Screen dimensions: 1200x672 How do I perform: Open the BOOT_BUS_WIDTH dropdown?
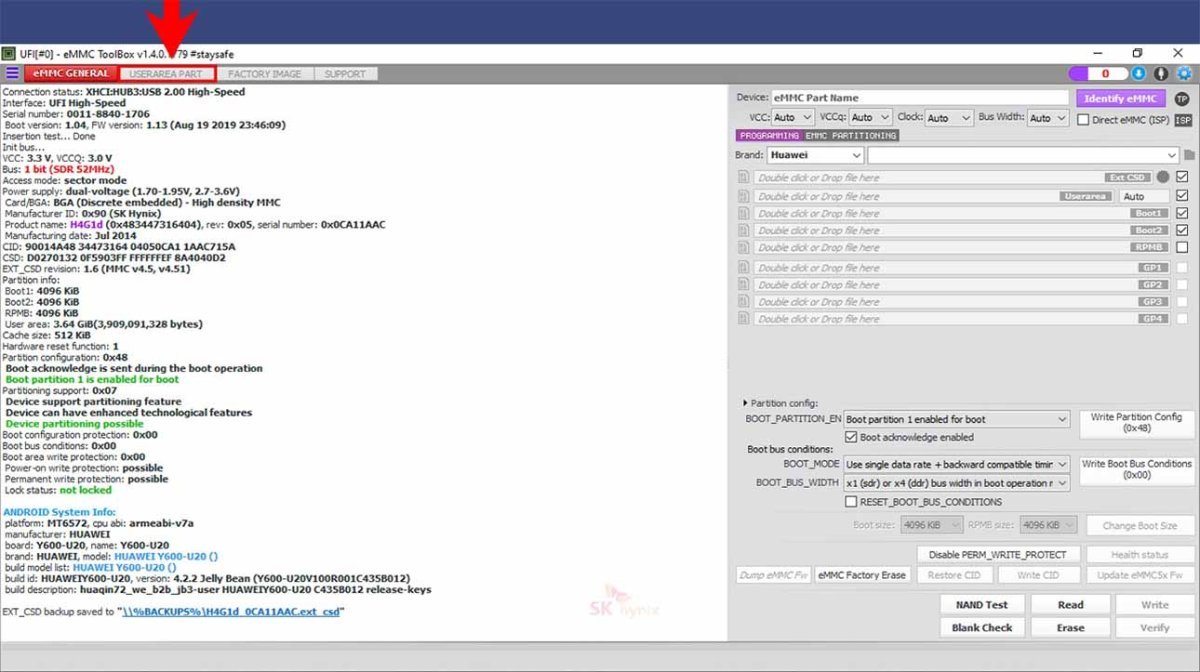point(957,483)
